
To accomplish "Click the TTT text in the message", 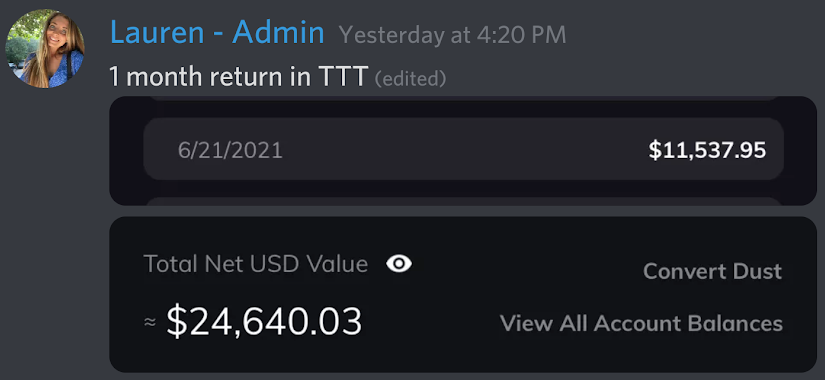I will [343, 77].
